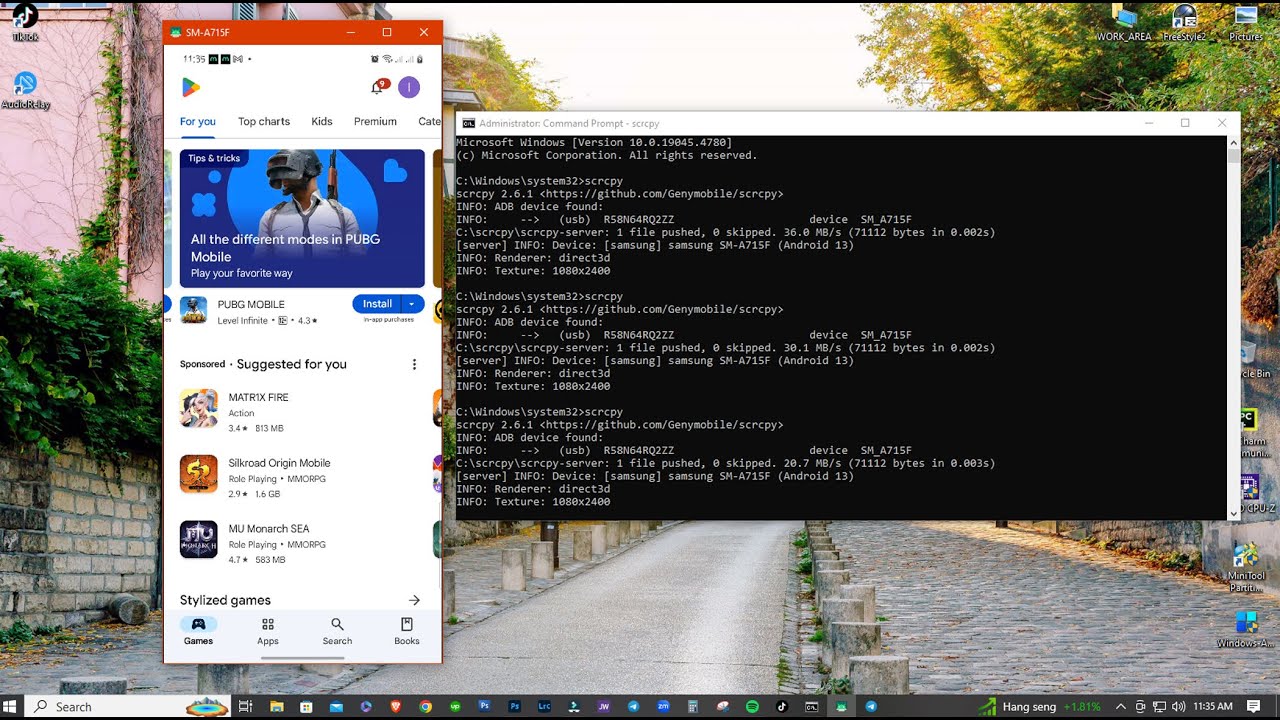Open MU Monarch SEA icon
This screenshot has width=1280, height=720.
tap(198, 539)
